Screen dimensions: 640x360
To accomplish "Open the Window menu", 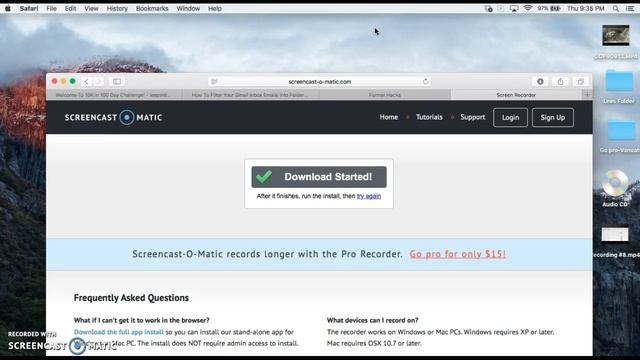I will tap(188, 9).
